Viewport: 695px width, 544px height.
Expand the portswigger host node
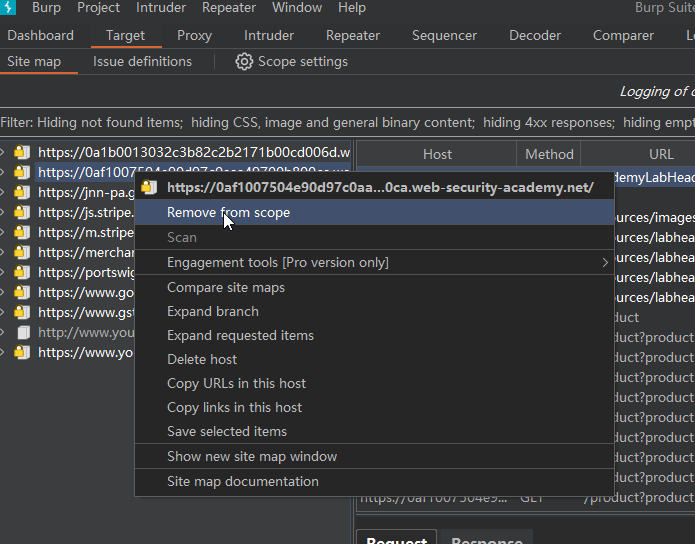click(2, 272)
